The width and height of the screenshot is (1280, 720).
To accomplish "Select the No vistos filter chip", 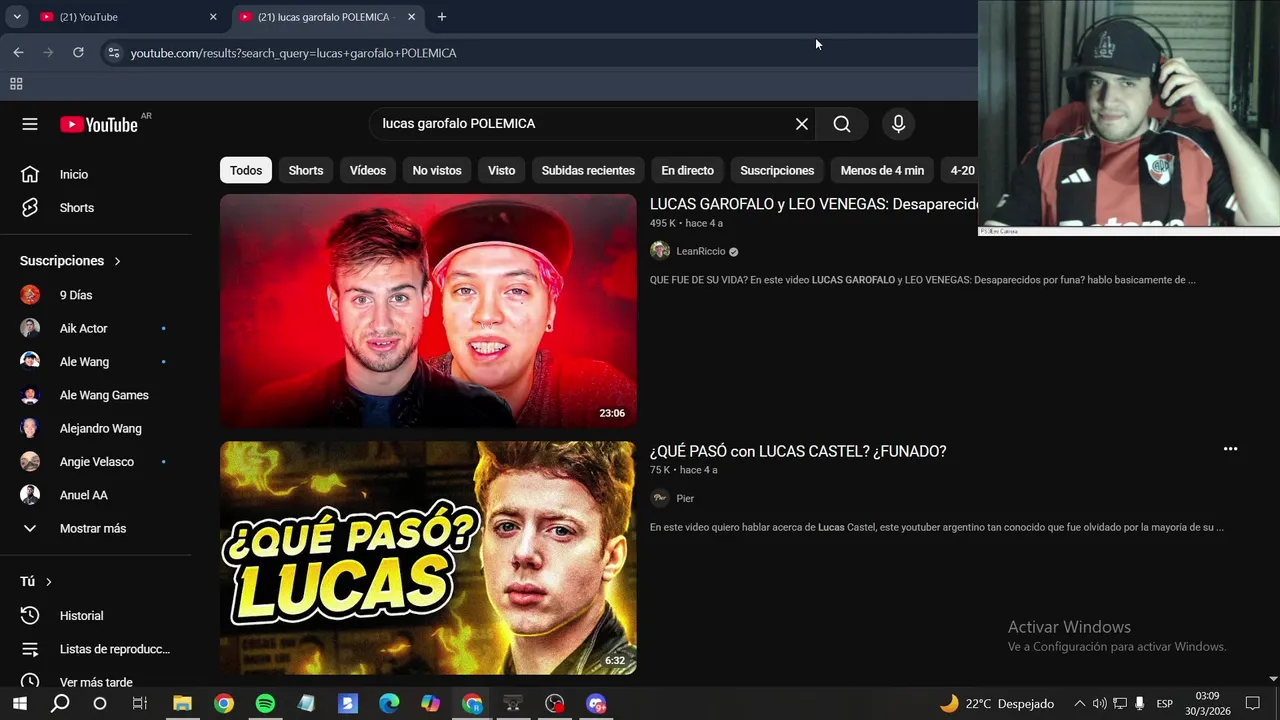I will pos(437,171).
